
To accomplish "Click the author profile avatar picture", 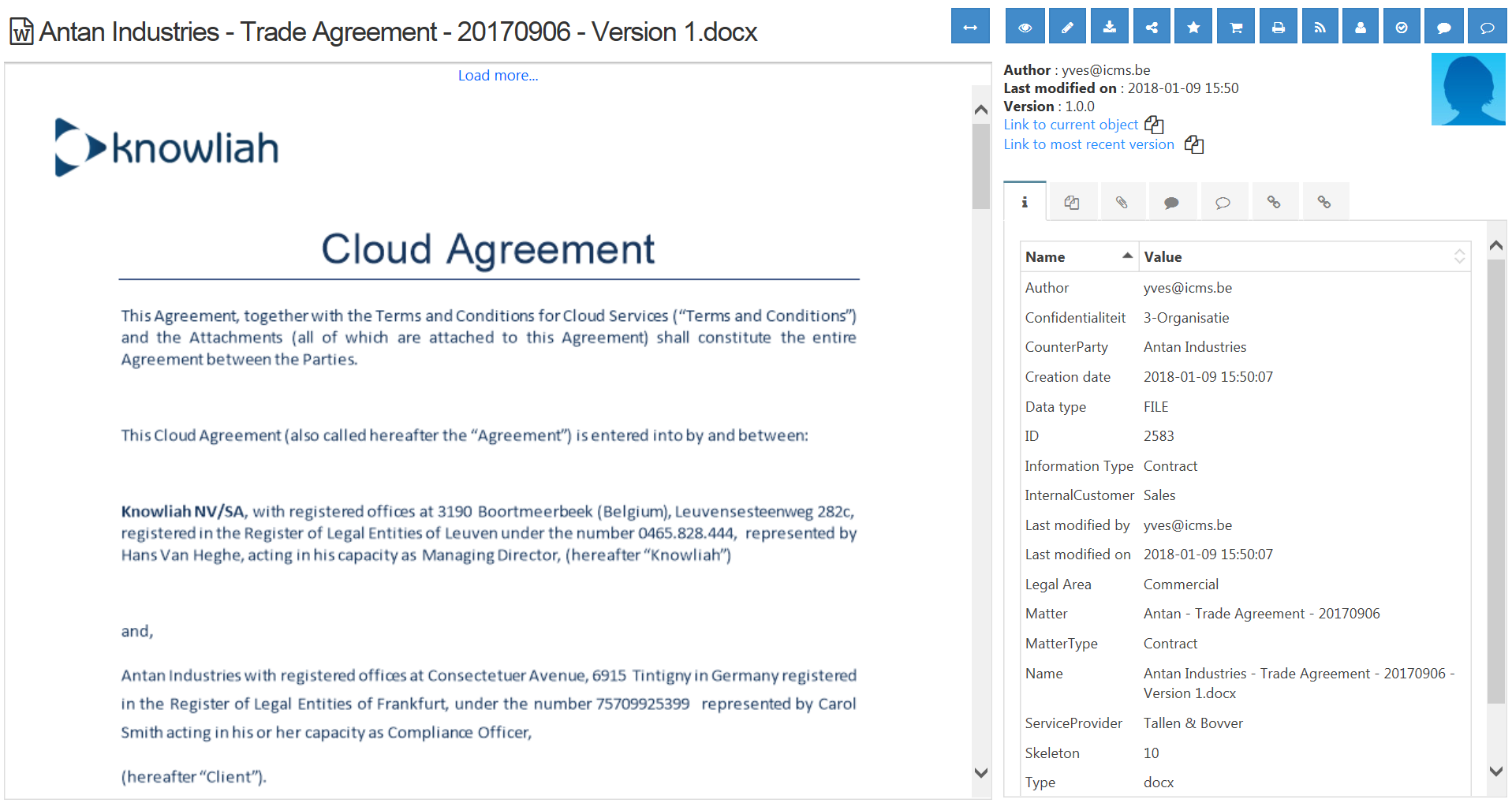I will (1469, 89).
